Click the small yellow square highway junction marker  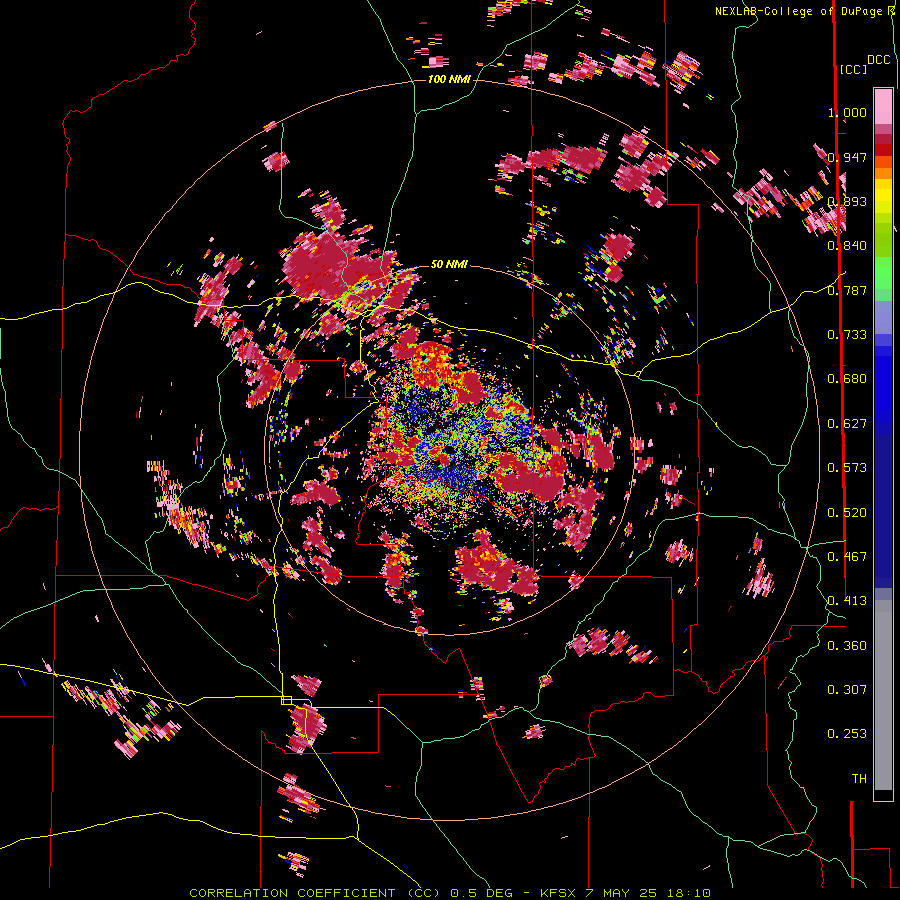pos(286,700)
